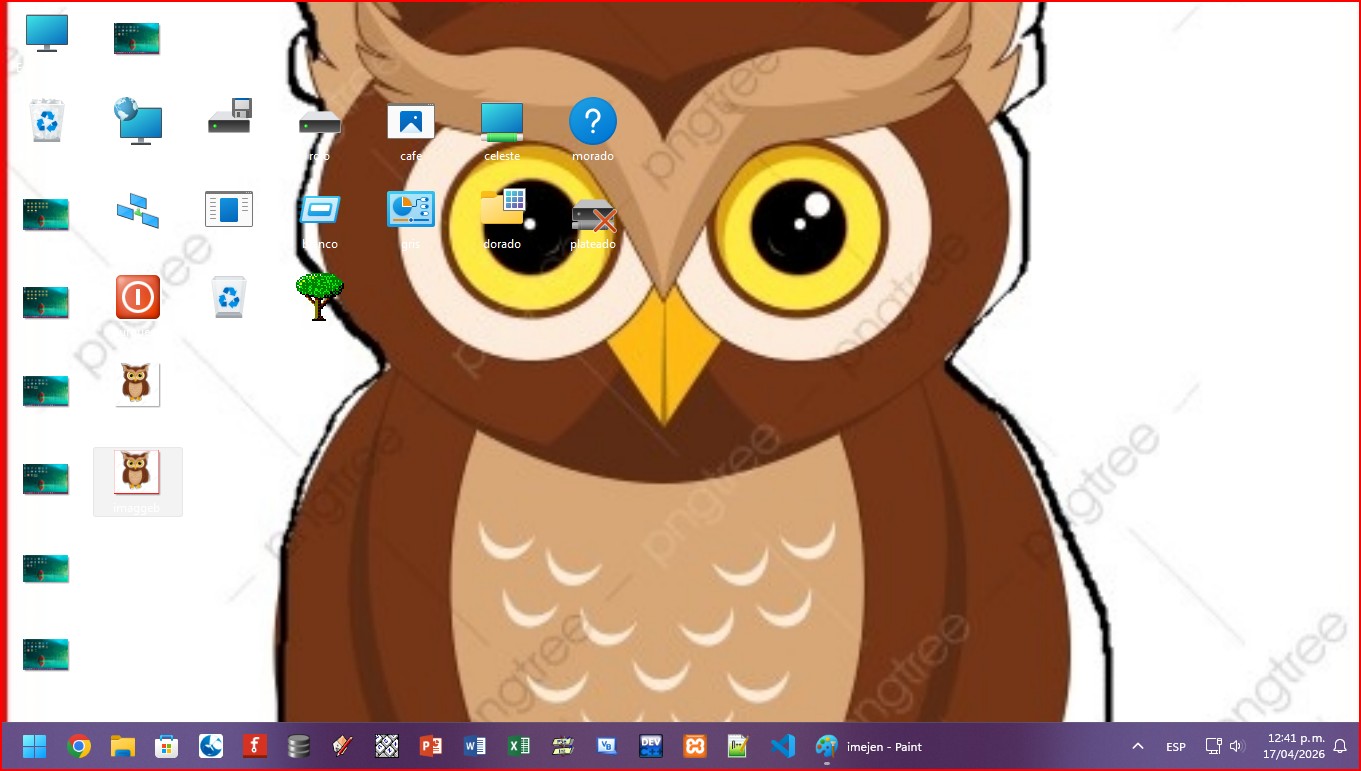The image size is (1361, 771).
Task: Expand the hidden system tray icons chevron
Action: pos(1137,747)
